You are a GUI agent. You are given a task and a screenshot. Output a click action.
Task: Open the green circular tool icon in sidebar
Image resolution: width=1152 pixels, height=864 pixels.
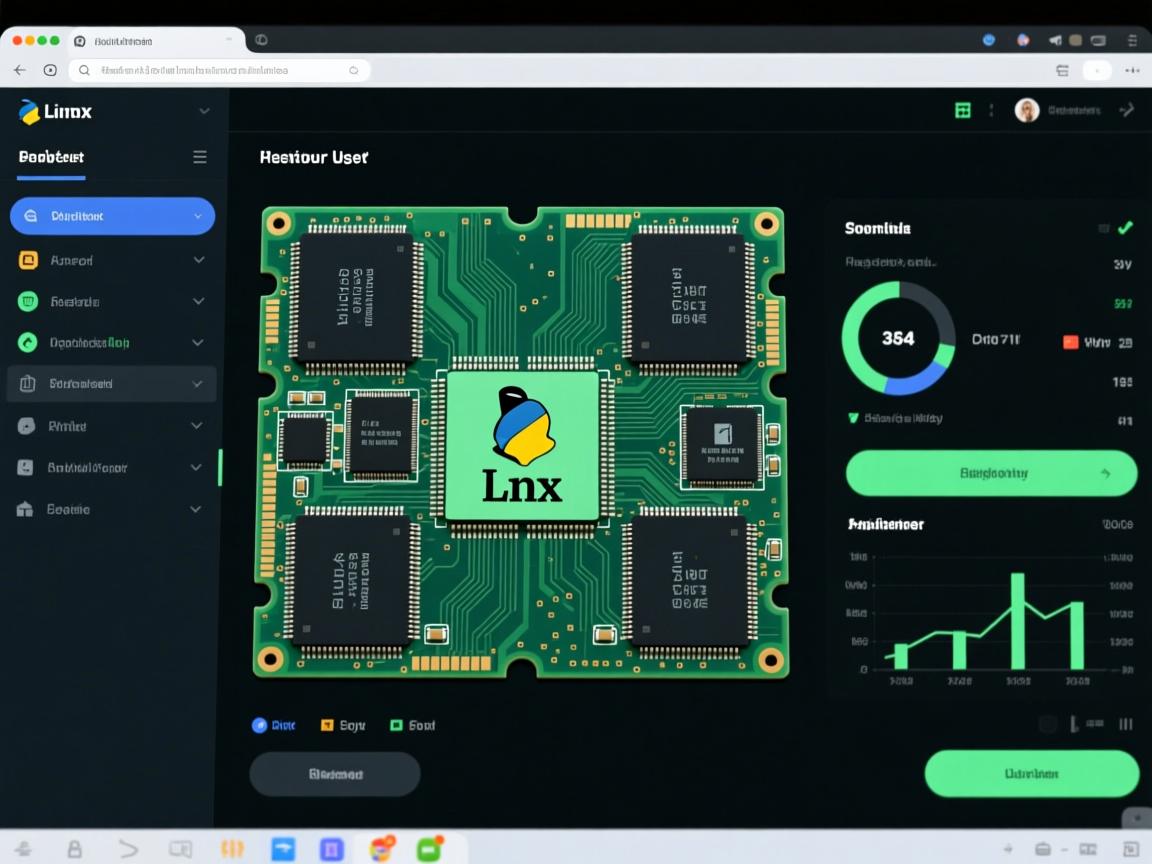(30, 342)
